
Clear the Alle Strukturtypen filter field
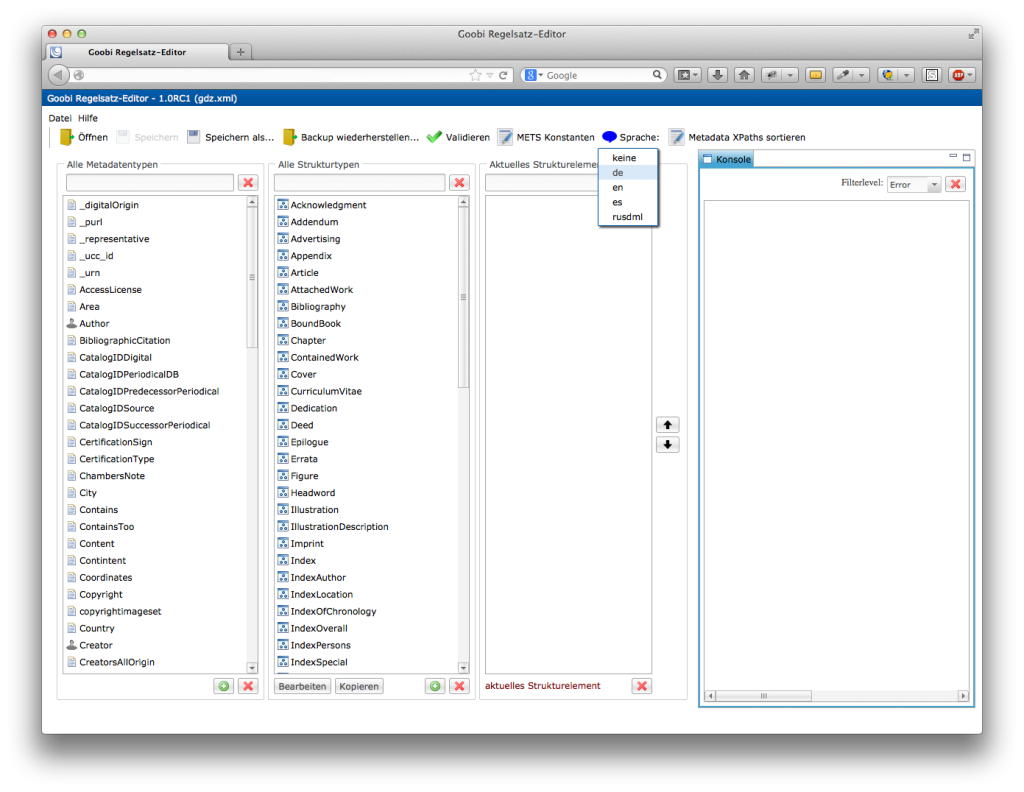pos(460,183)
